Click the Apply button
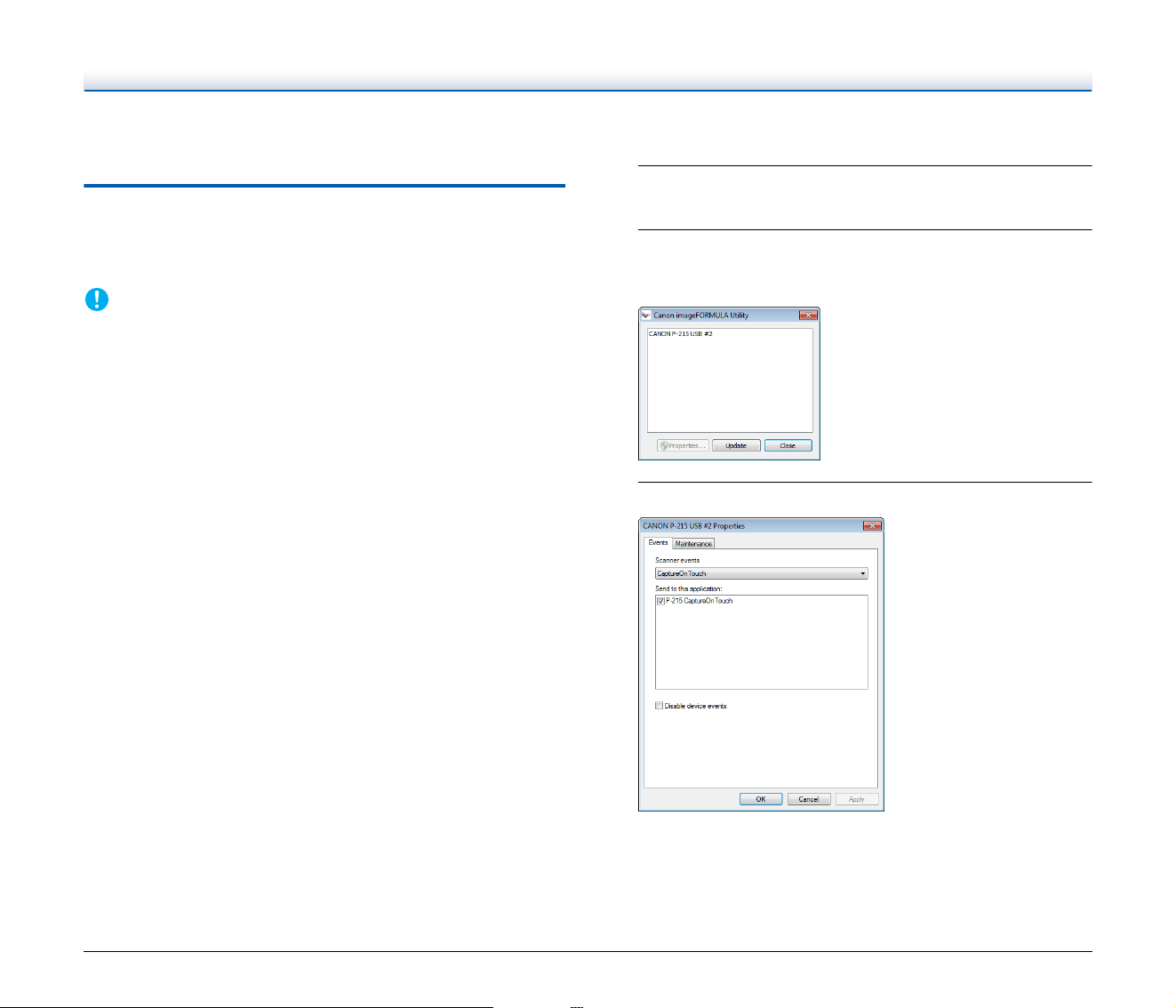 point(857,799)
